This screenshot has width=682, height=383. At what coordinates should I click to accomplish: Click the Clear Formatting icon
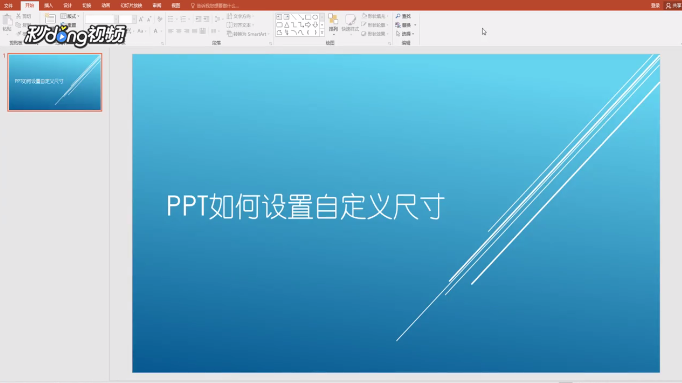[160, 19]
